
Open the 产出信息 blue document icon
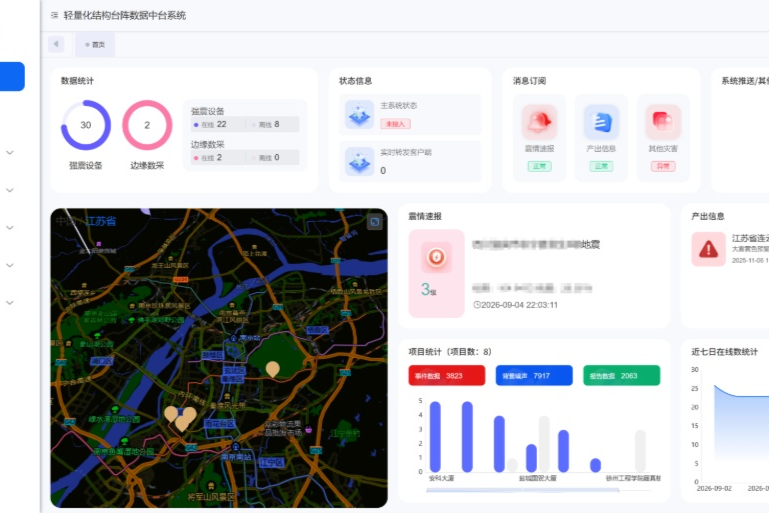pos(601,122)
